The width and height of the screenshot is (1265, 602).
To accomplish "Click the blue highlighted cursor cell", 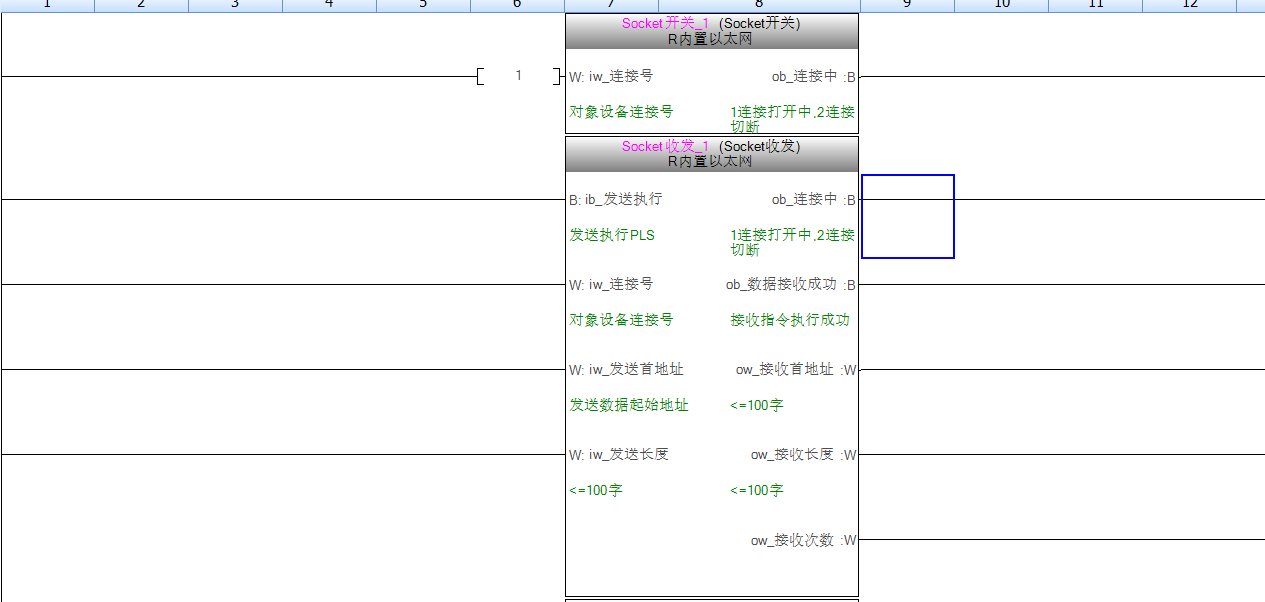I will pos(907,217).
